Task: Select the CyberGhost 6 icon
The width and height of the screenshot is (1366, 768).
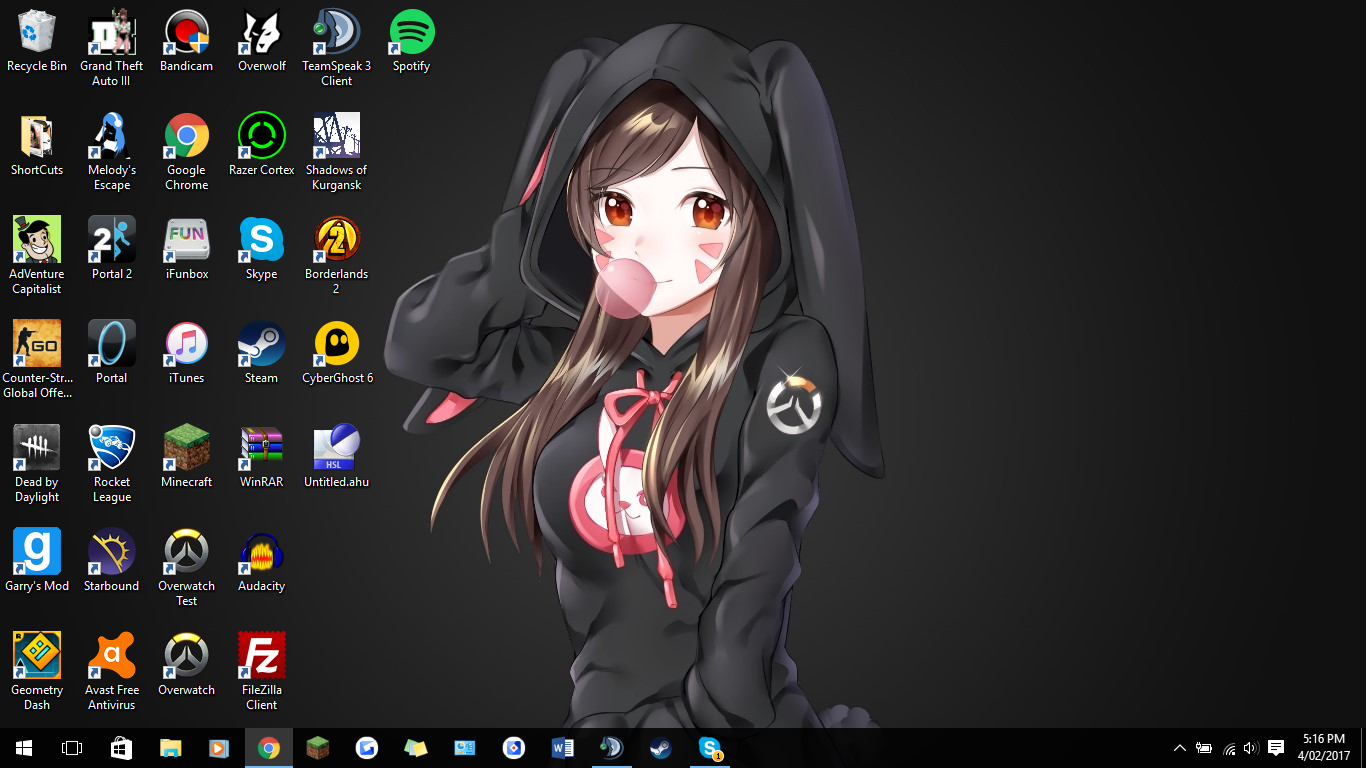Action: [x=337, y=354]
